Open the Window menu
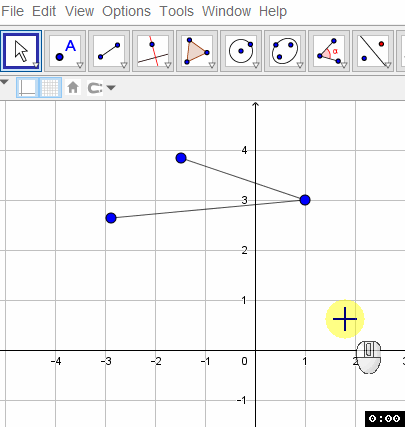 coord(226,11)
